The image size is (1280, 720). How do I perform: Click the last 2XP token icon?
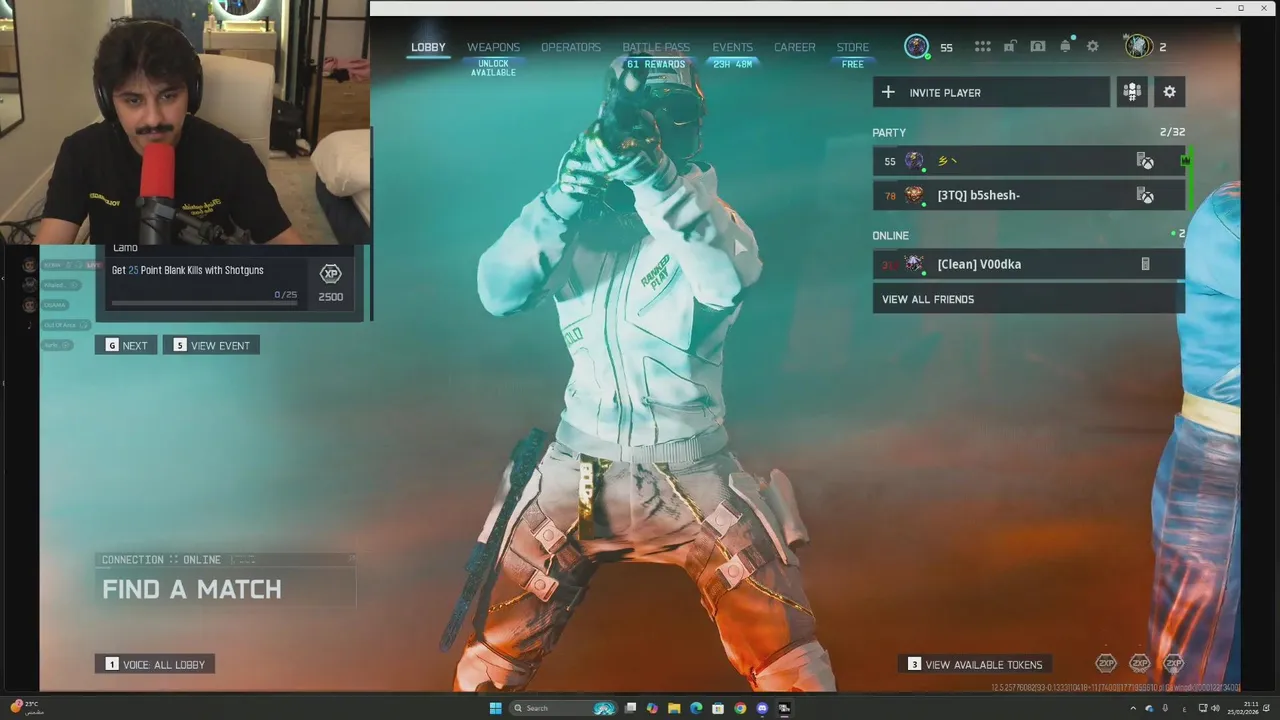pyautogui.click(x=1174, y=663)
